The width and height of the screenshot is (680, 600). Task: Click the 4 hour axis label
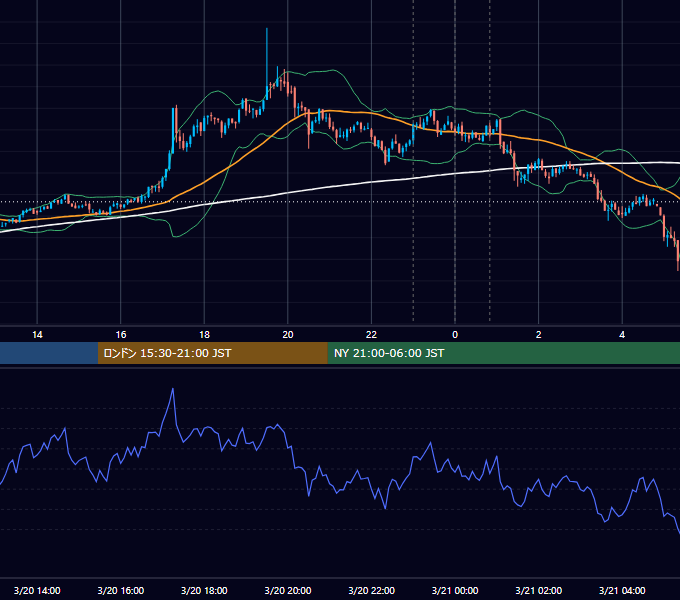pyautogui.click(x=622, y=335)
